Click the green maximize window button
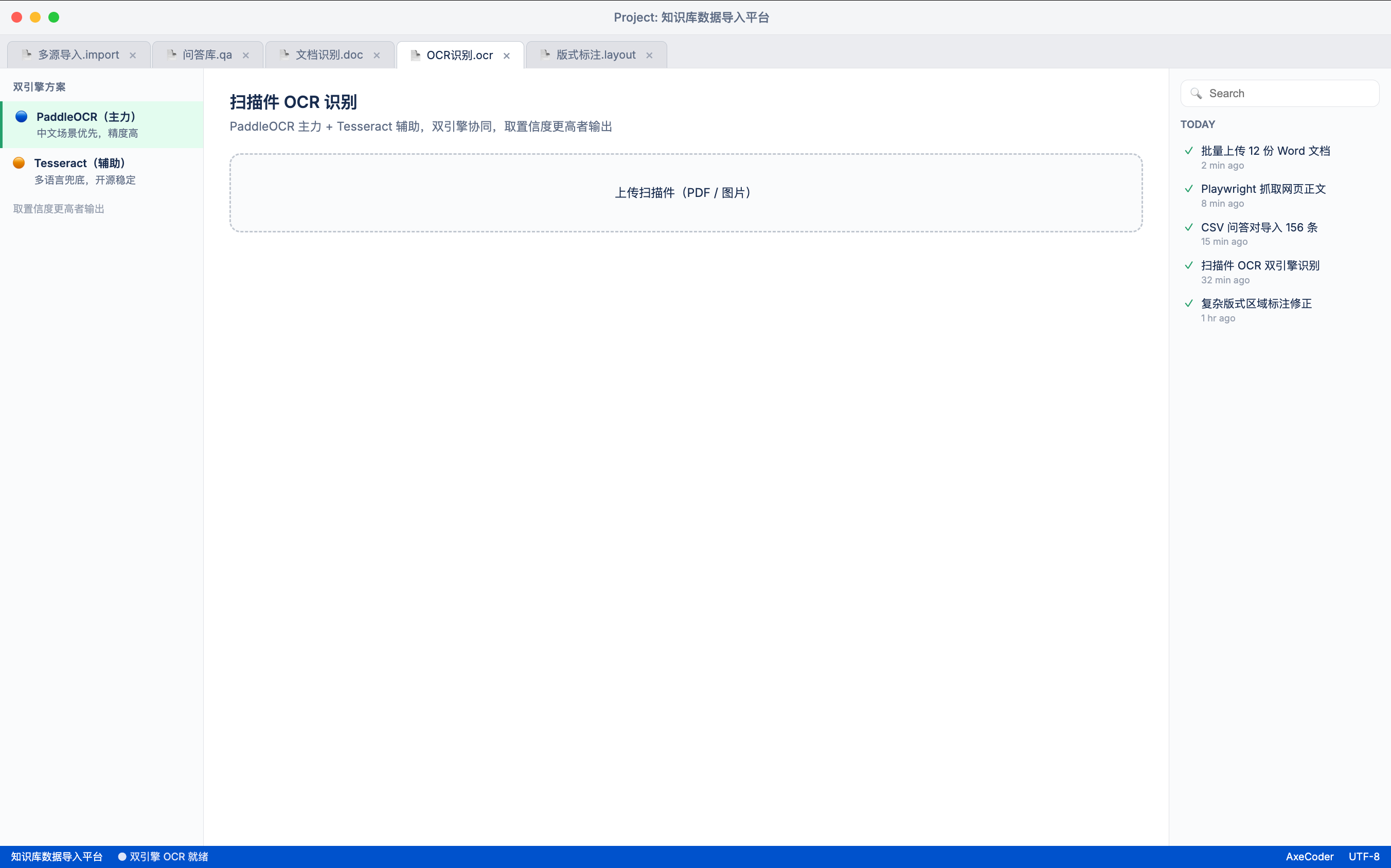Screen dimensions: 1391x868 click(53, 17)
